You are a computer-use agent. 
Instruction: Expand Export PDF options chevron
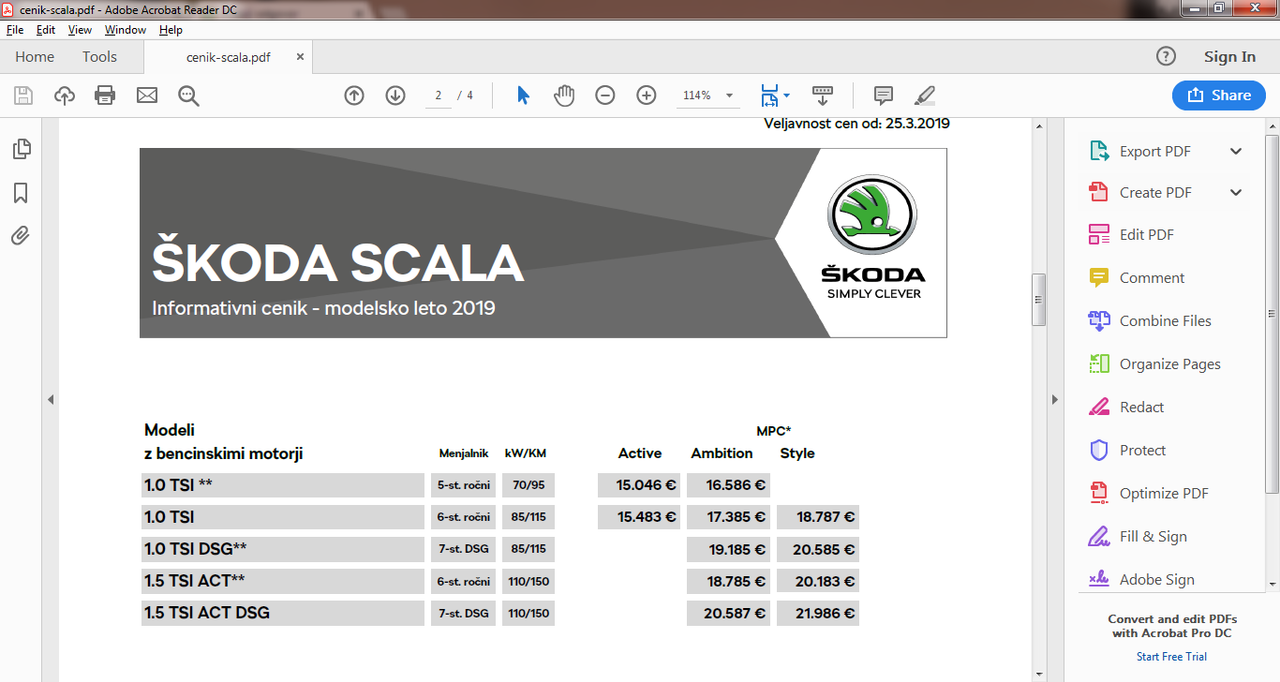point(1236,151)
